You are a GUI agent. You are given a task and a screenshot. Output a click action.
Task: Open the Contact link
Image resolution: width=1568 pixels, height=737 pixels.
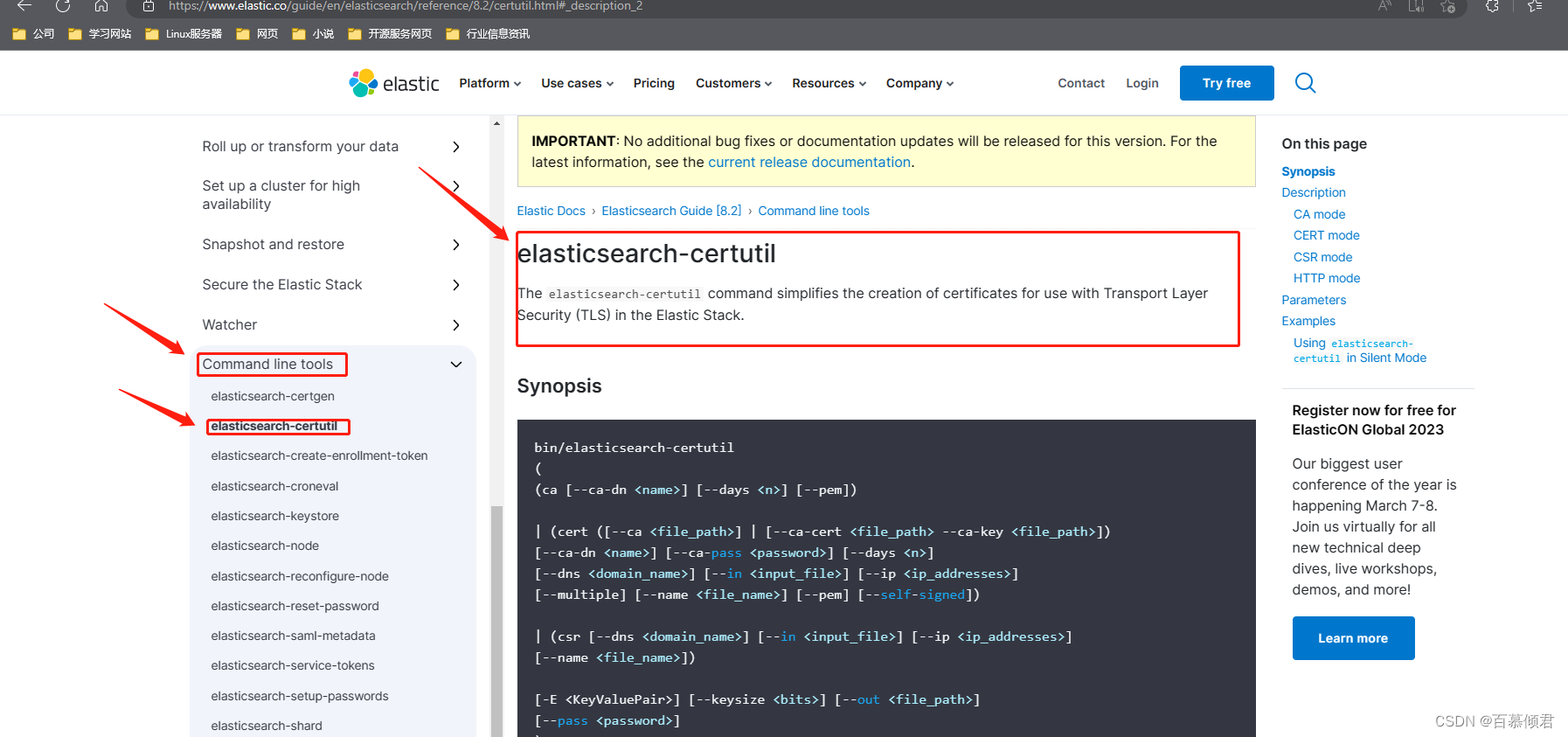pos(1081,83)
